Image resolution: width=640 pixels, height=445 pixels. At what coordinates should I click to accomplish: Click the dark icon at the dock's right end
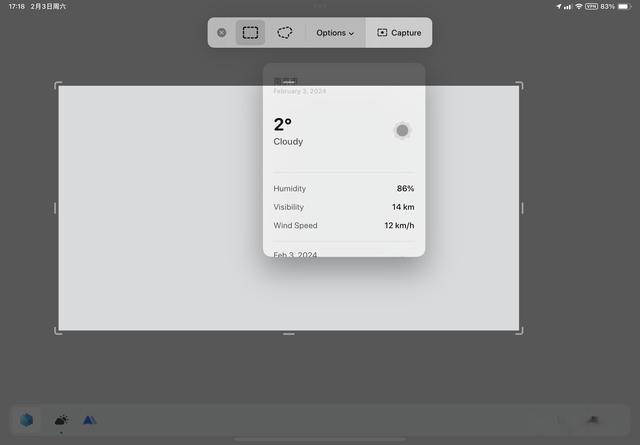tap(593, 420)
